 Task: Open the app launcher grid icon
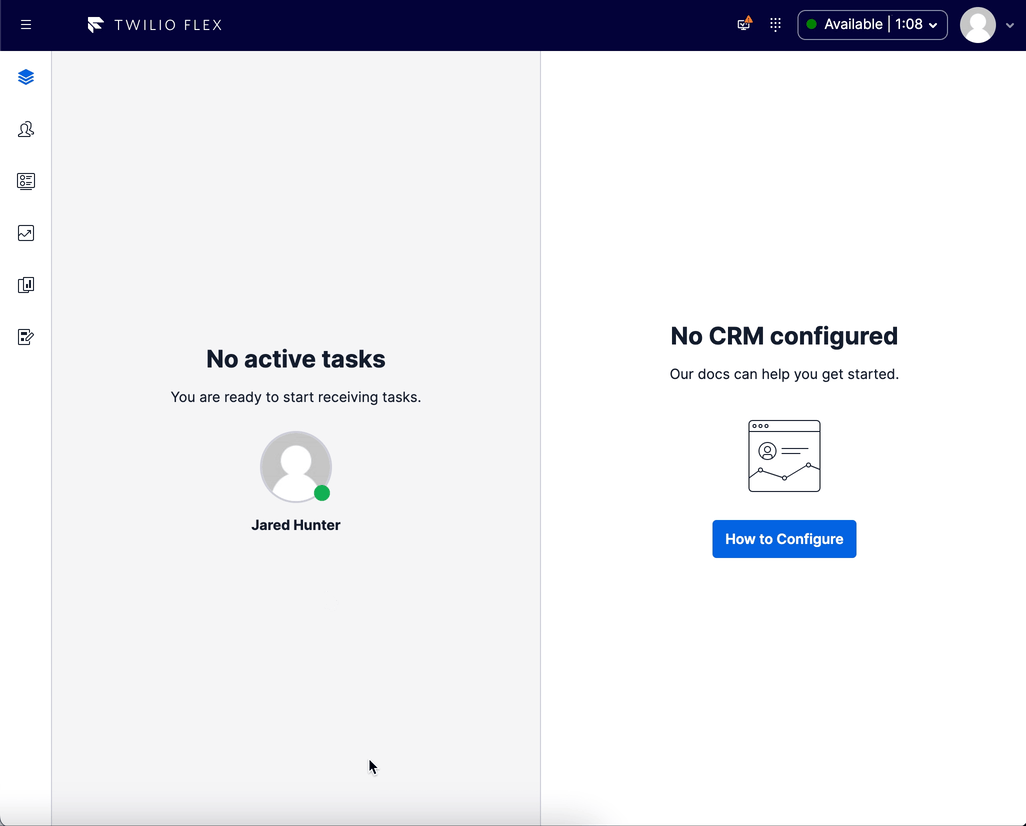[x=775, y=24]
